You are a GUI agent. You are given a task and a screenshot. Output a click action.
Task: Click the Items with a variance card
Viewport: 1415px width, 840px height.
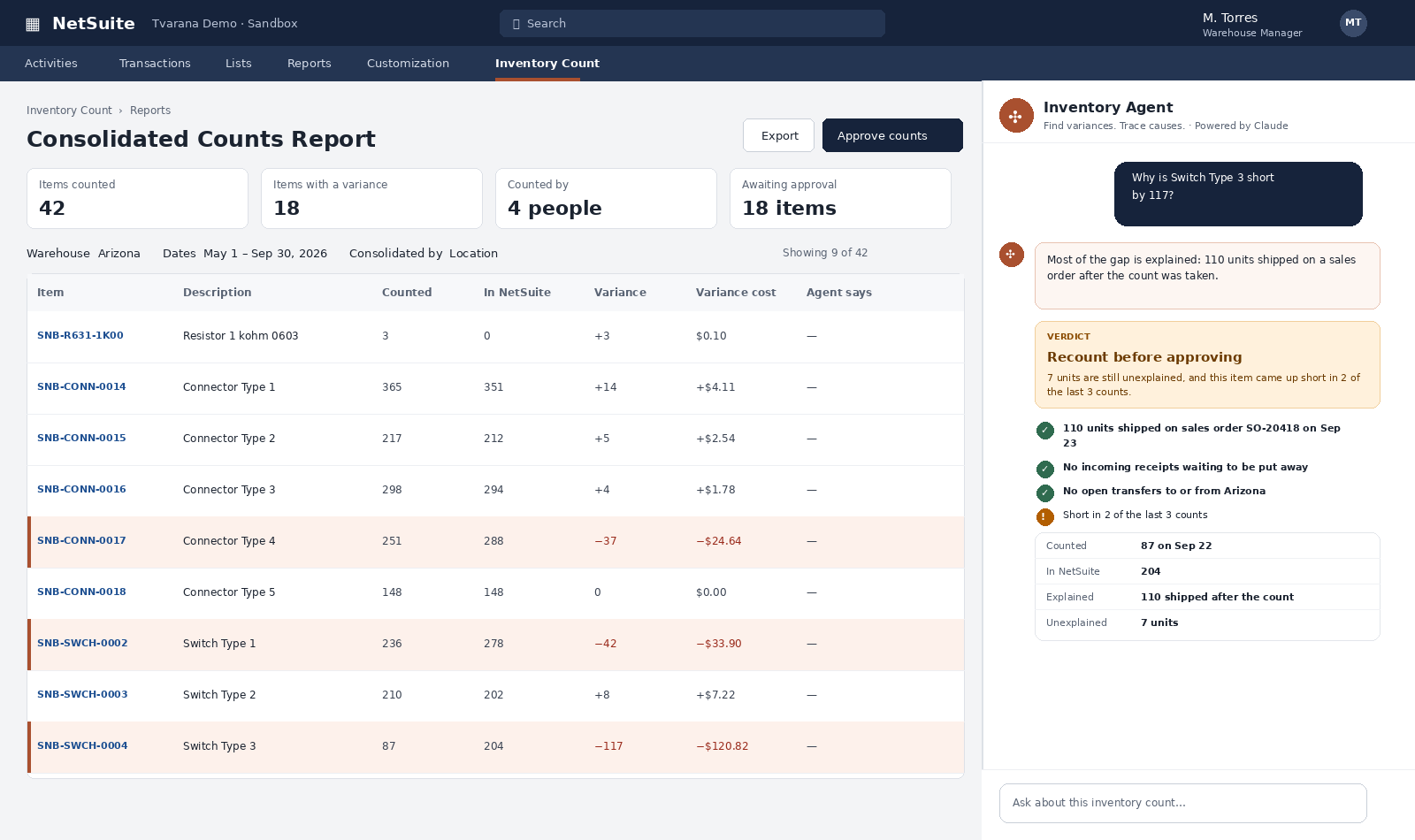pyautogui.click(x=371, y=199)
